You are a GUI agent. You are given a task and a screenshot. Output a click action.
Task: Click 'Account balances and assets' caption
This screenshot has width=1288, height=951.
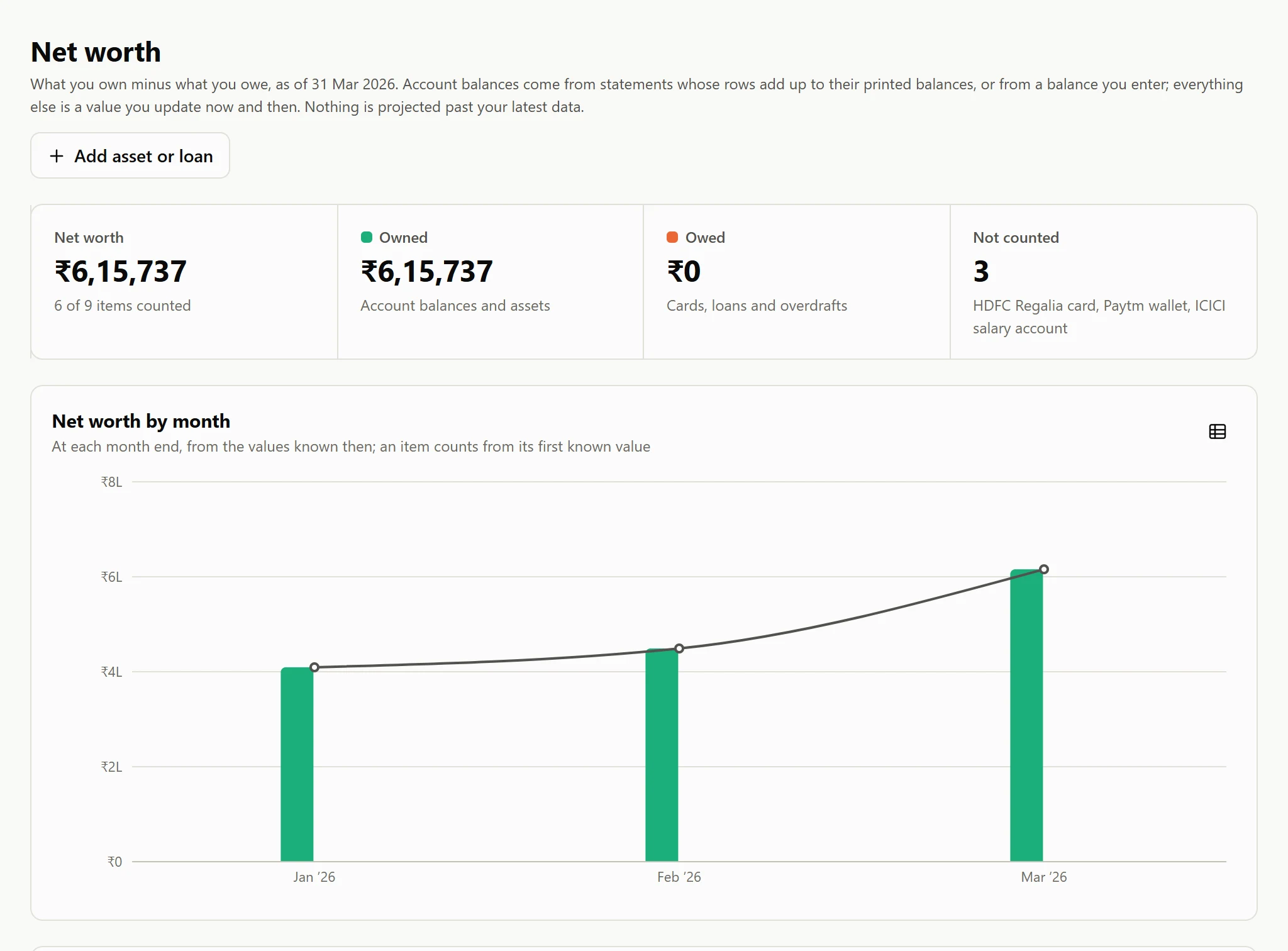(455, 306)
